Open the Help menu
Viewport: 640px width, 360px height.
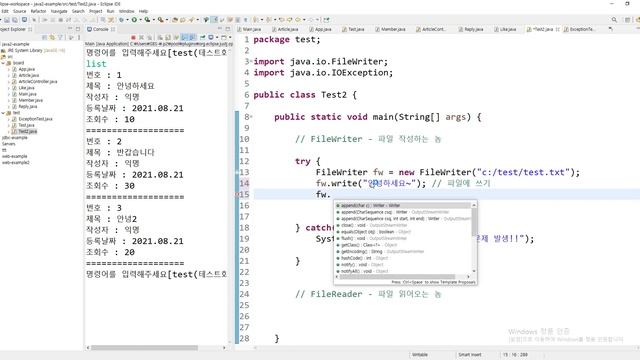tap(143, 11)
